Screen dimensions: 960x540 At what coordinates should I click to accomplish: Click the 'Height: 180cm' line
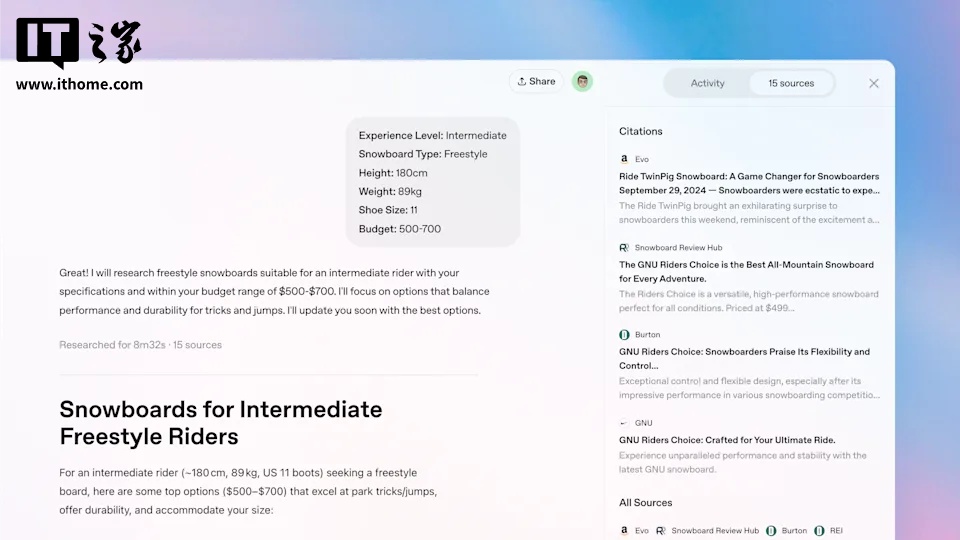click(392, 173)
